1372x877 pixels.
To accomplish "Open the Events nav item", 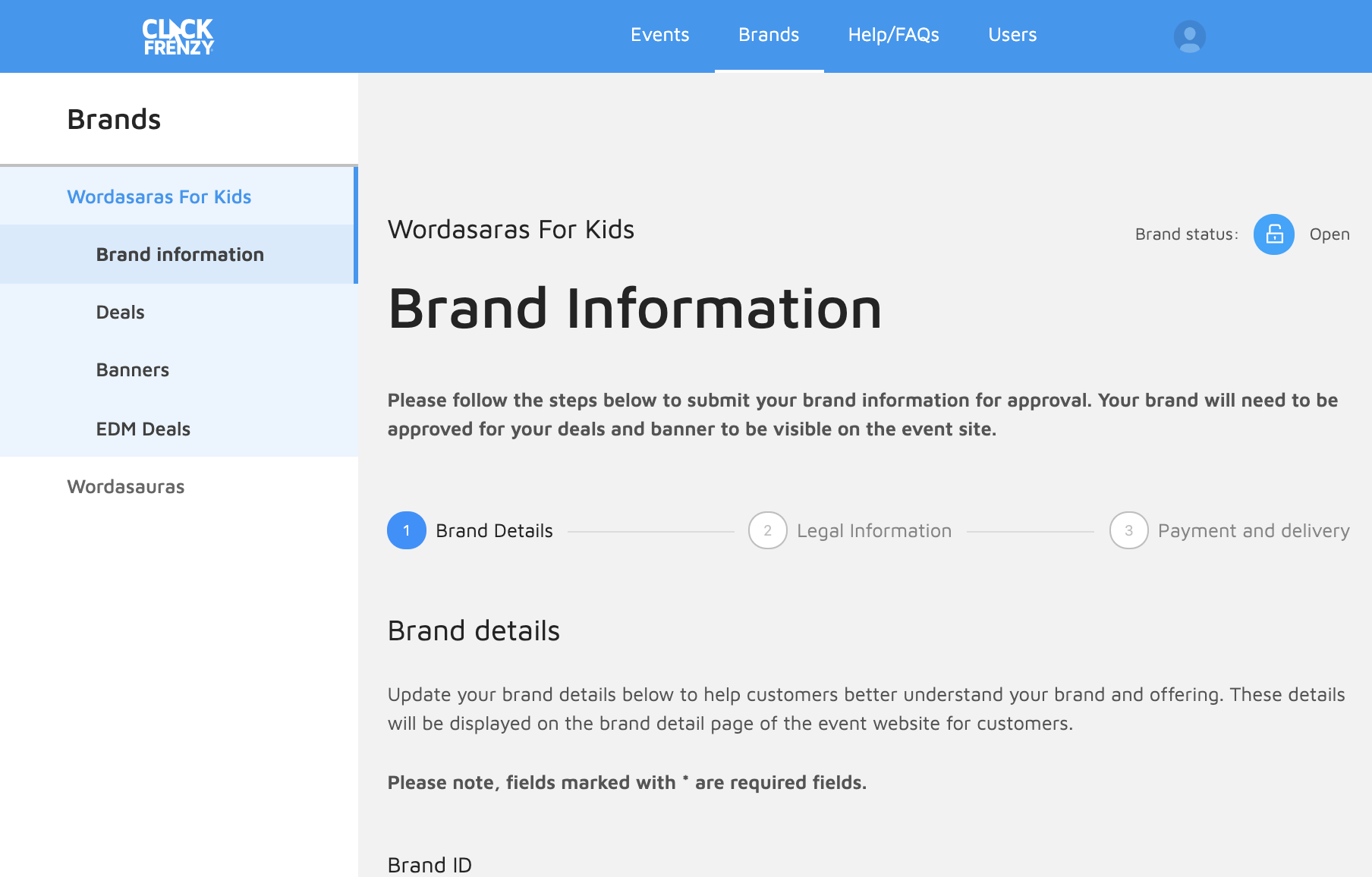I will coord(660,35).
